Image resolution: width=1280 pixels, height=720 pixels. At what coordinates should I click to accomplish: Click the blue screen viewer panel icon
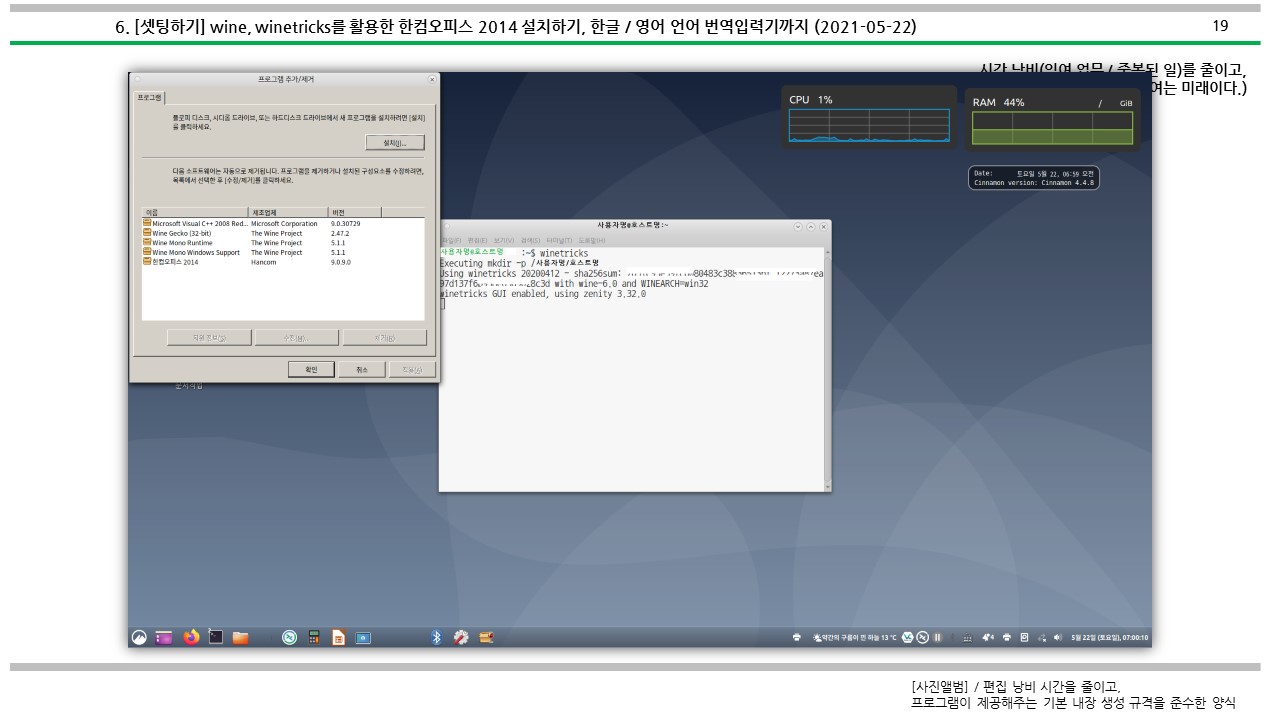[x=362, y=637]
